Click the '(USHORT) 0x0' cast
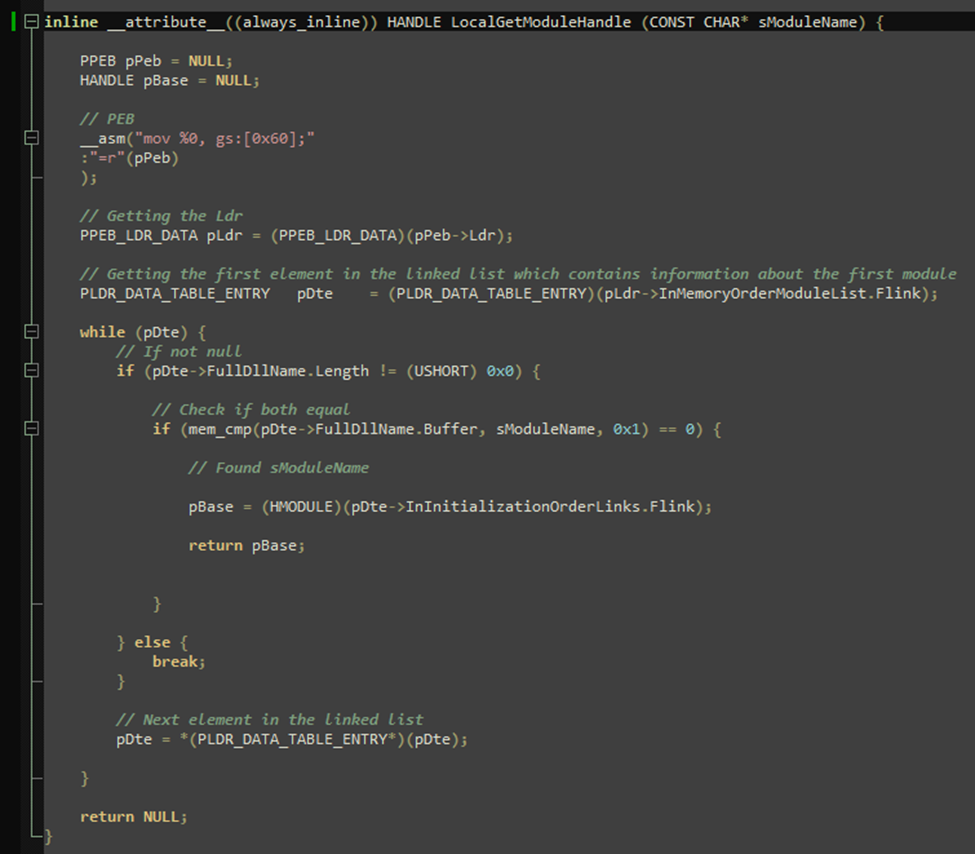The height and width of the screenshot is (854, 975). click(461, 371)
